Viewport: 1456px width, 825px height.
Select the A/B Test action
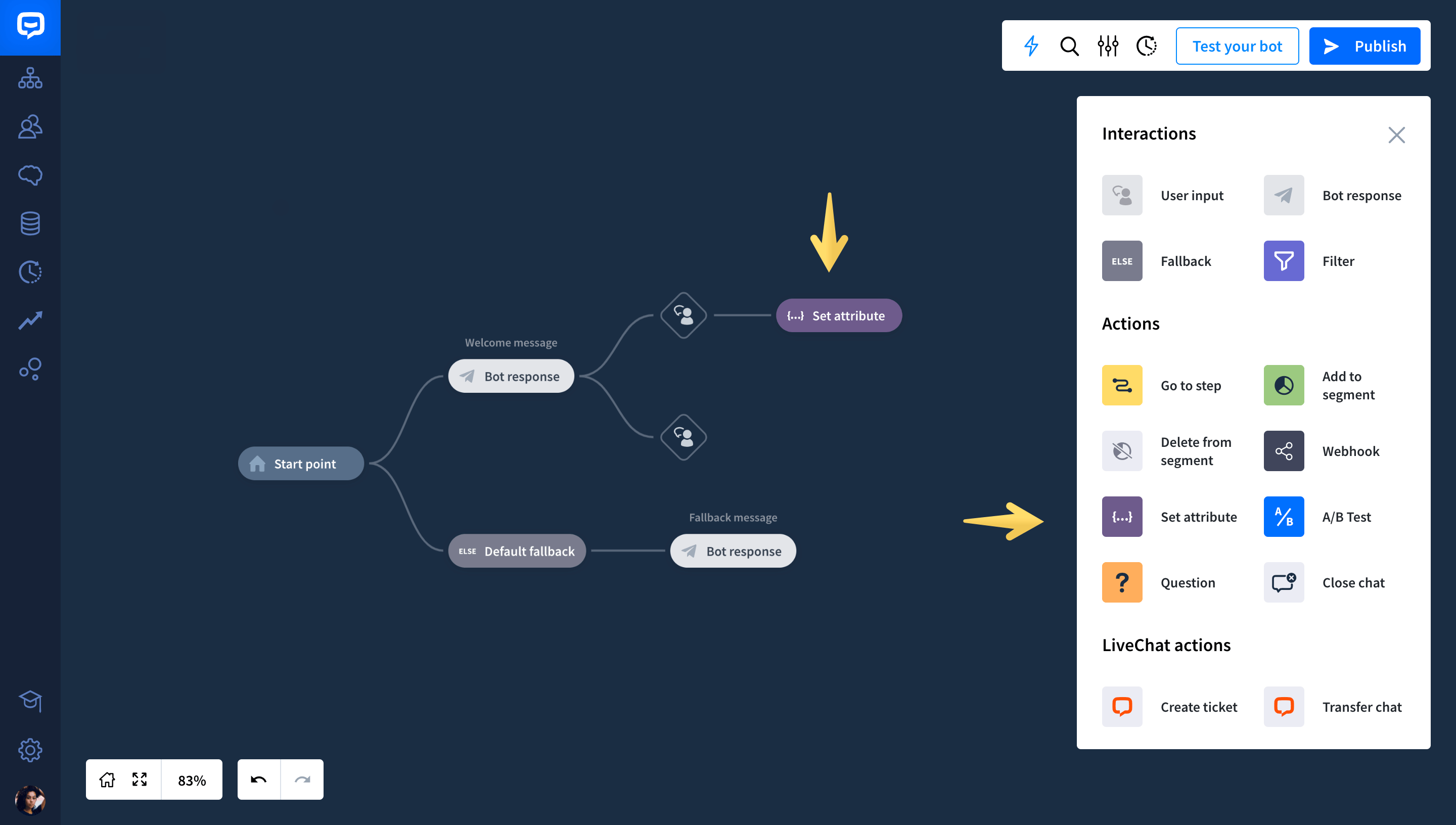[x=1317, y=517]
